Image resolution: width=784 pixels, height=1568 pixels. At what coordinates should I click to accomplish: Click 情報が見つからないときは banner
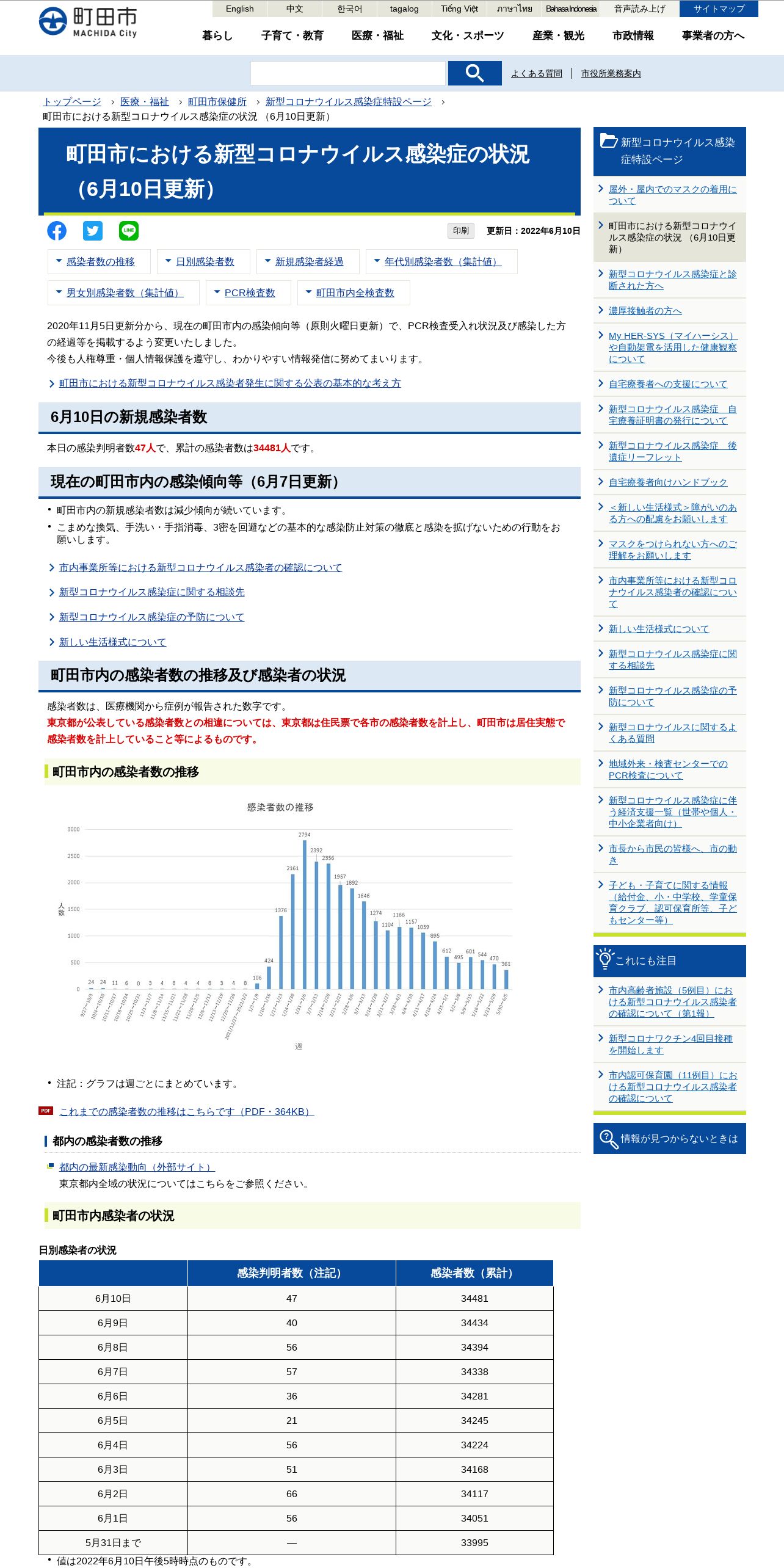pyautogui.click(x=669, y=1138)
